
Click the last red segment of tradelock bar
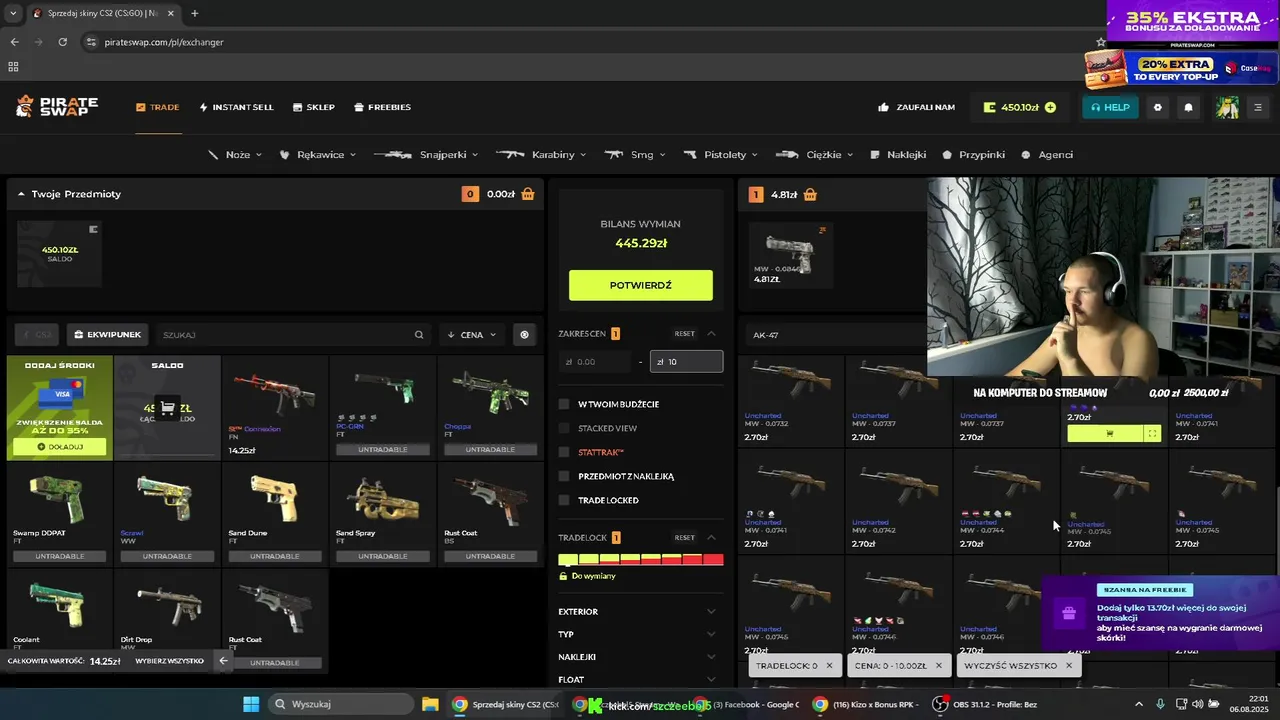click(x=713, y=559)
